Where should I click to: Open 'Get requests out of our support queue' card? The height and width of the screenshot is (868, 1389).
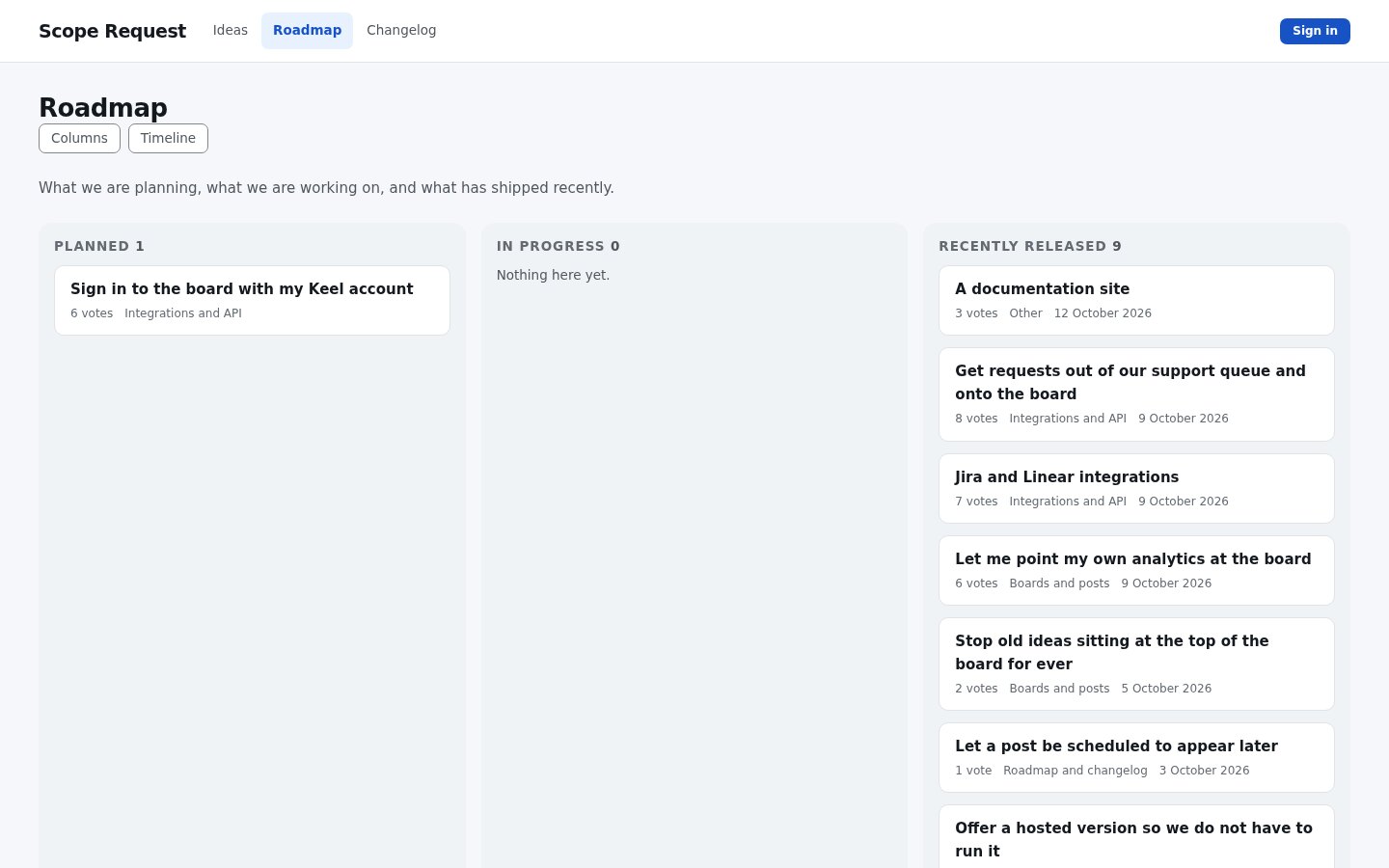[x=1136, y=394]
